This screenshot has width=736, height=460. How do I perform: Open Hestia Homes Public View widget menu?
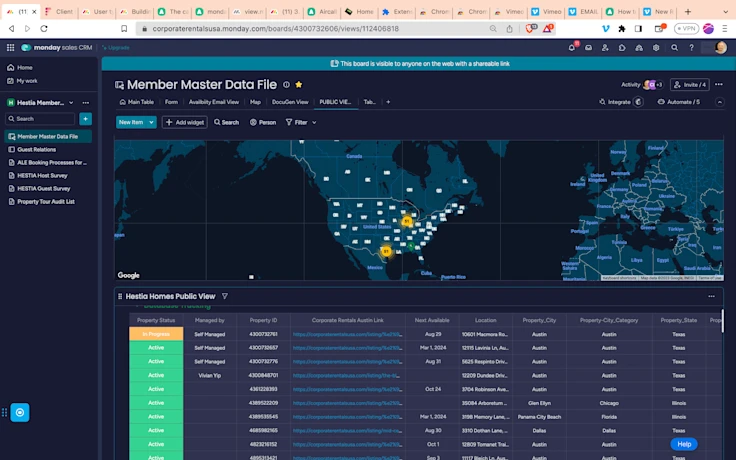pos(712,296)
